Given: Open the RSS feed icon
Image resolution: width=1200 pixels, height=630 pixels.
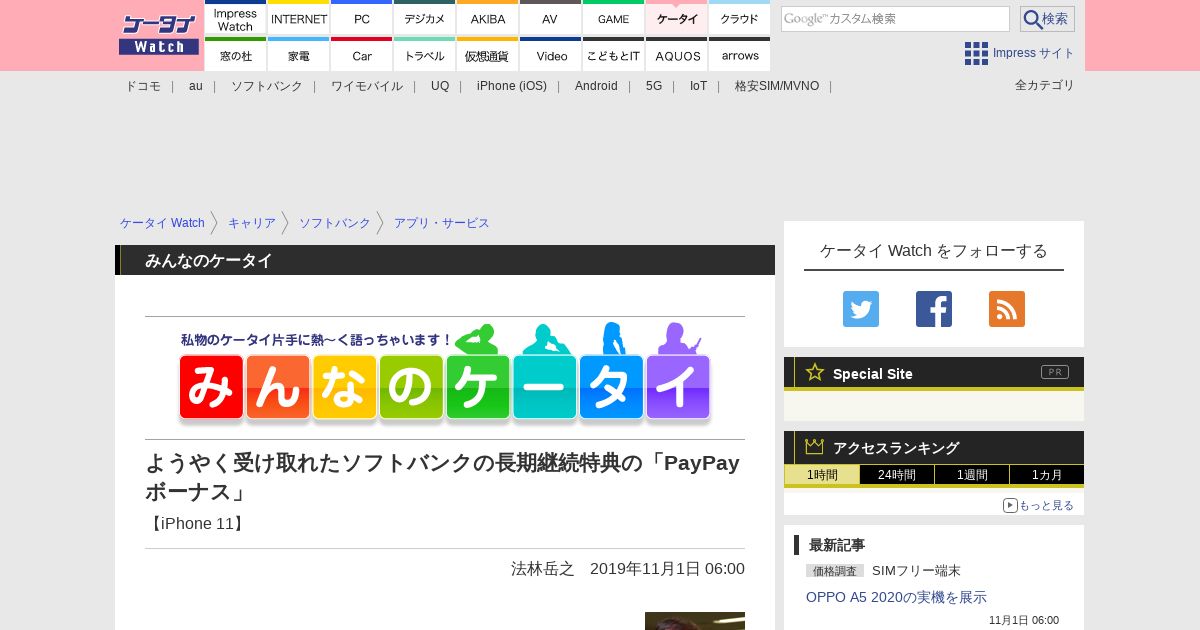Looking at the screenshot, I should pyautogui.click(x=1007, y=309).
